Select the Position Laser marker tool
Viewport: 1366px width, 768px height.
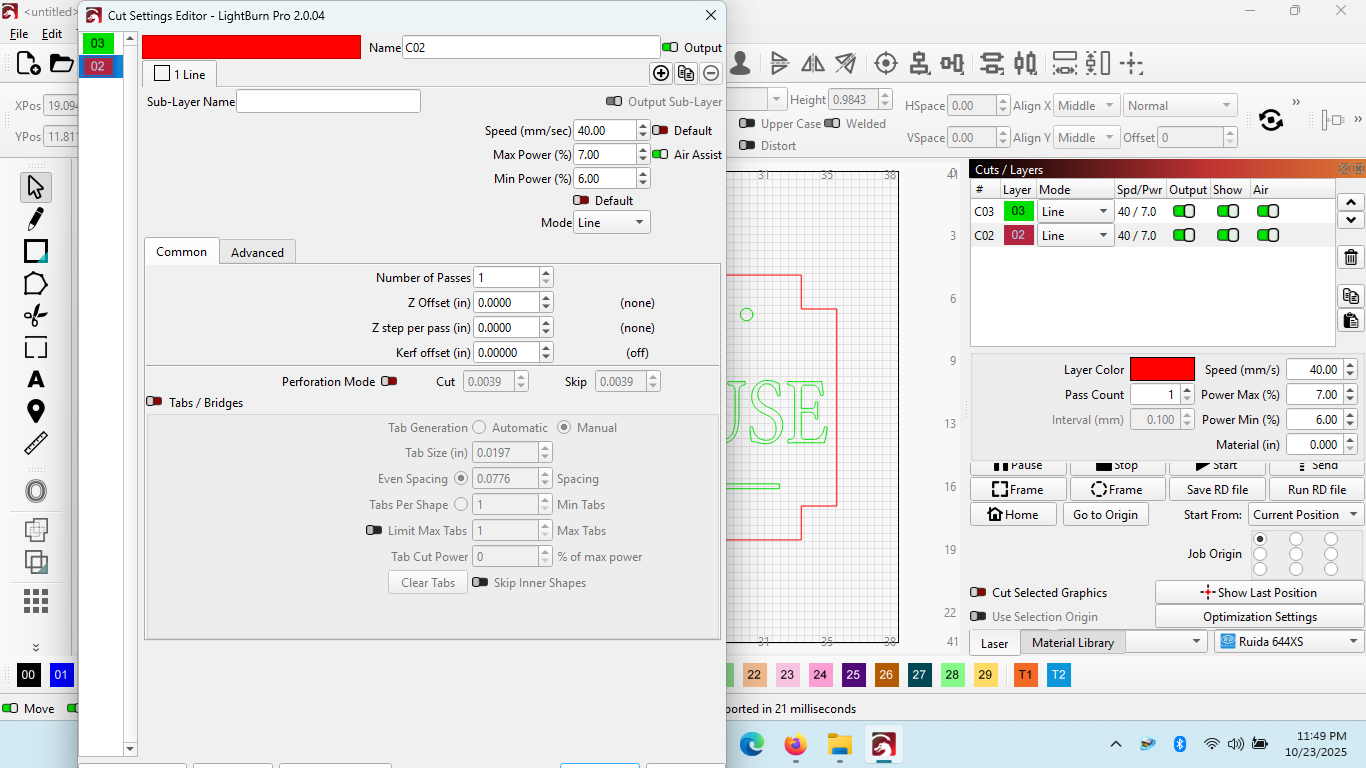[x=36, y=411]
